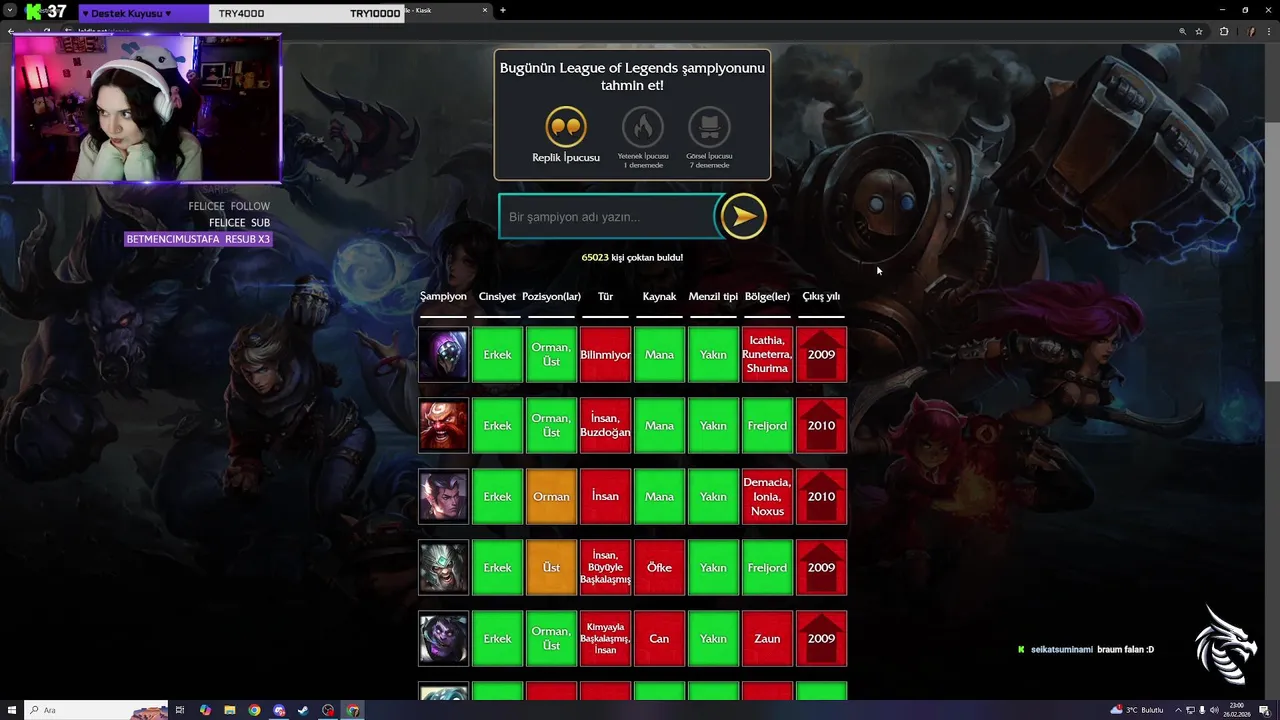Screen dimensions: 1280x720
Task: Click the champion portrait in the Zaun row
Action: (443, 639)
